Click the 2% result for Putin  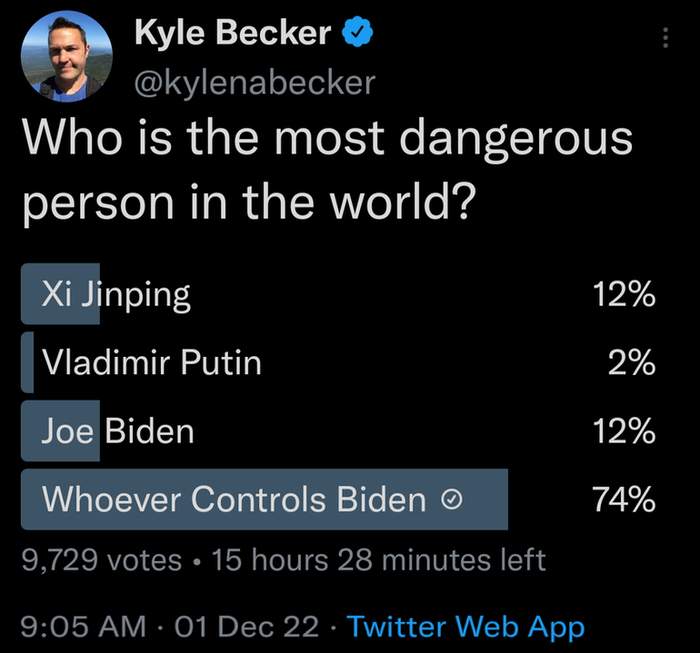pos(632,362)
